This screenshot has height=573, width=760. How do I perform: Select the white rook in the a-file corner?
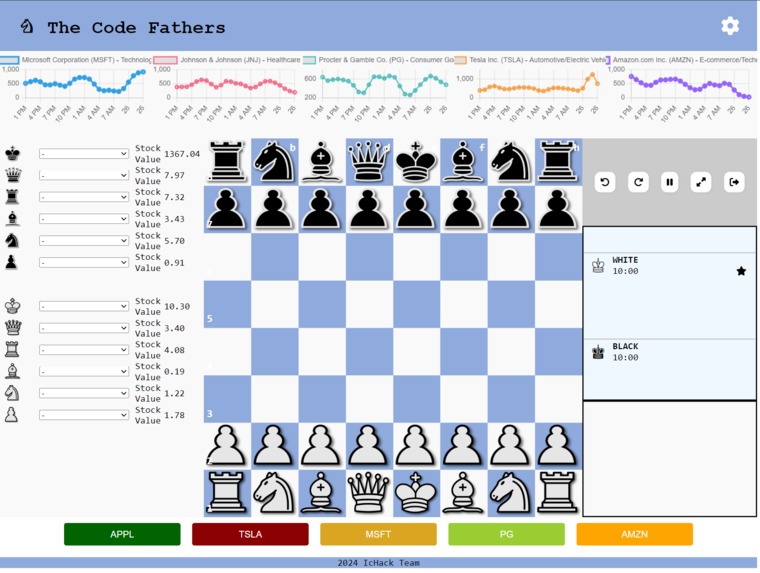tap(227, 493)
